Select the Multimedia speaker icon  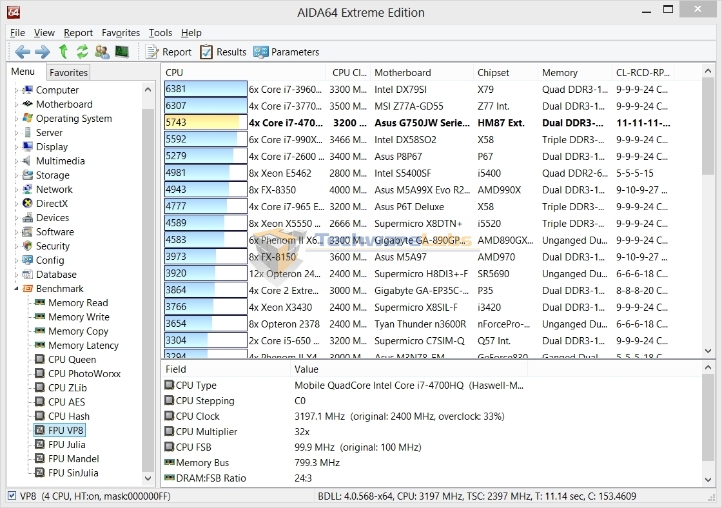pos(28,161)
